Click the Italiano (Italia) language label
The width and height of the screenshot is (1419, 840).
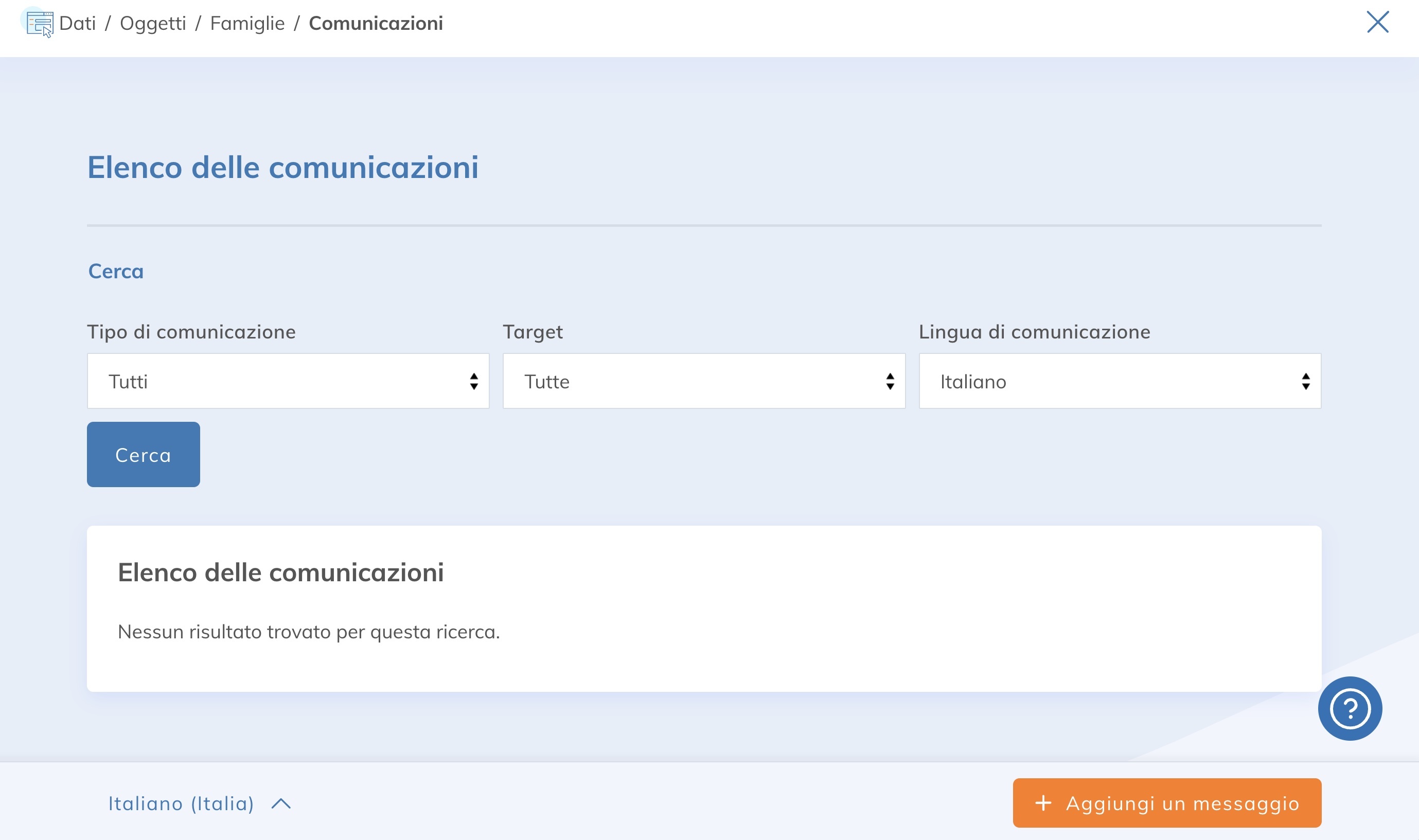coord(182,803)
